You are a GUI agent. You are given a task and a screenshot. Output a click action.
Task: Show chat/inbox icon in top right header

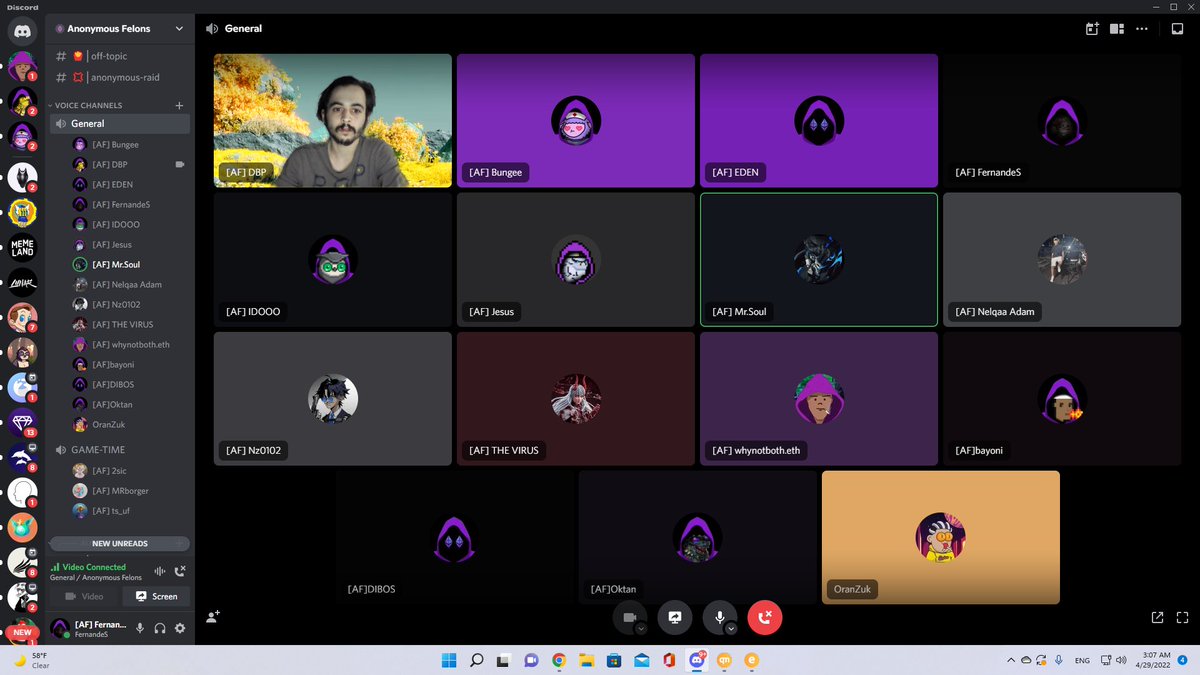coord(1178,29)
